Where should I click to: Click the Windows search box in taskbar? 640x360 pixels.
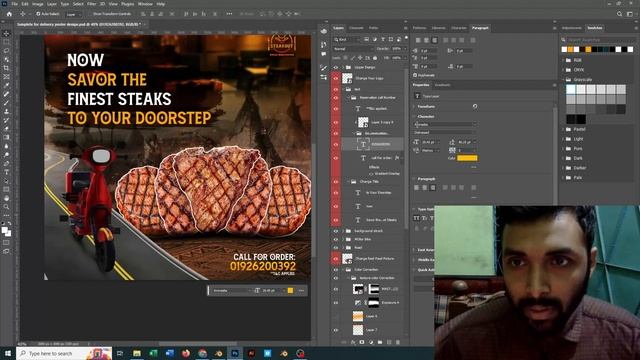click(x=64, y=353)
